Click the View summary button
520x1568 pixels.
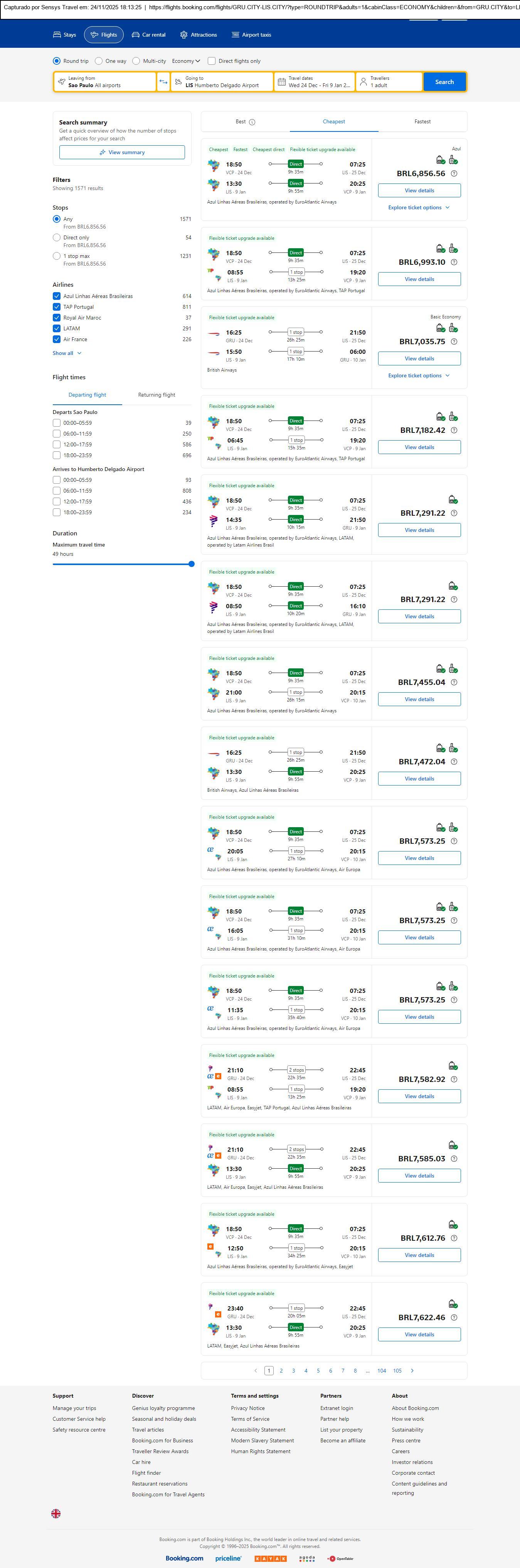[x=122, y=152]
